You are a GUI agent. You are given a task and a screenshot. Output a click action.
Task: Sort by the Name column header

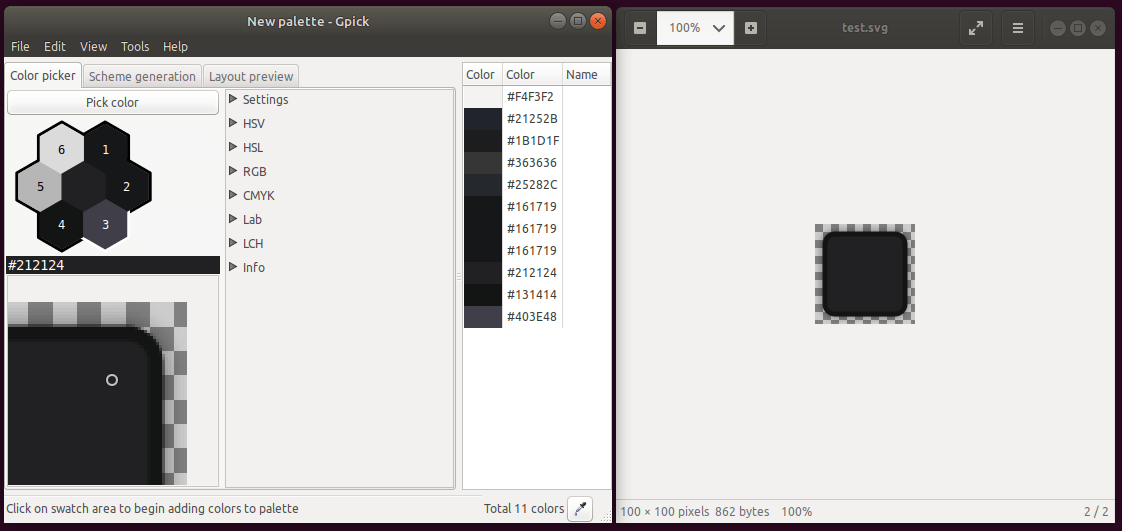click(587, 74)
